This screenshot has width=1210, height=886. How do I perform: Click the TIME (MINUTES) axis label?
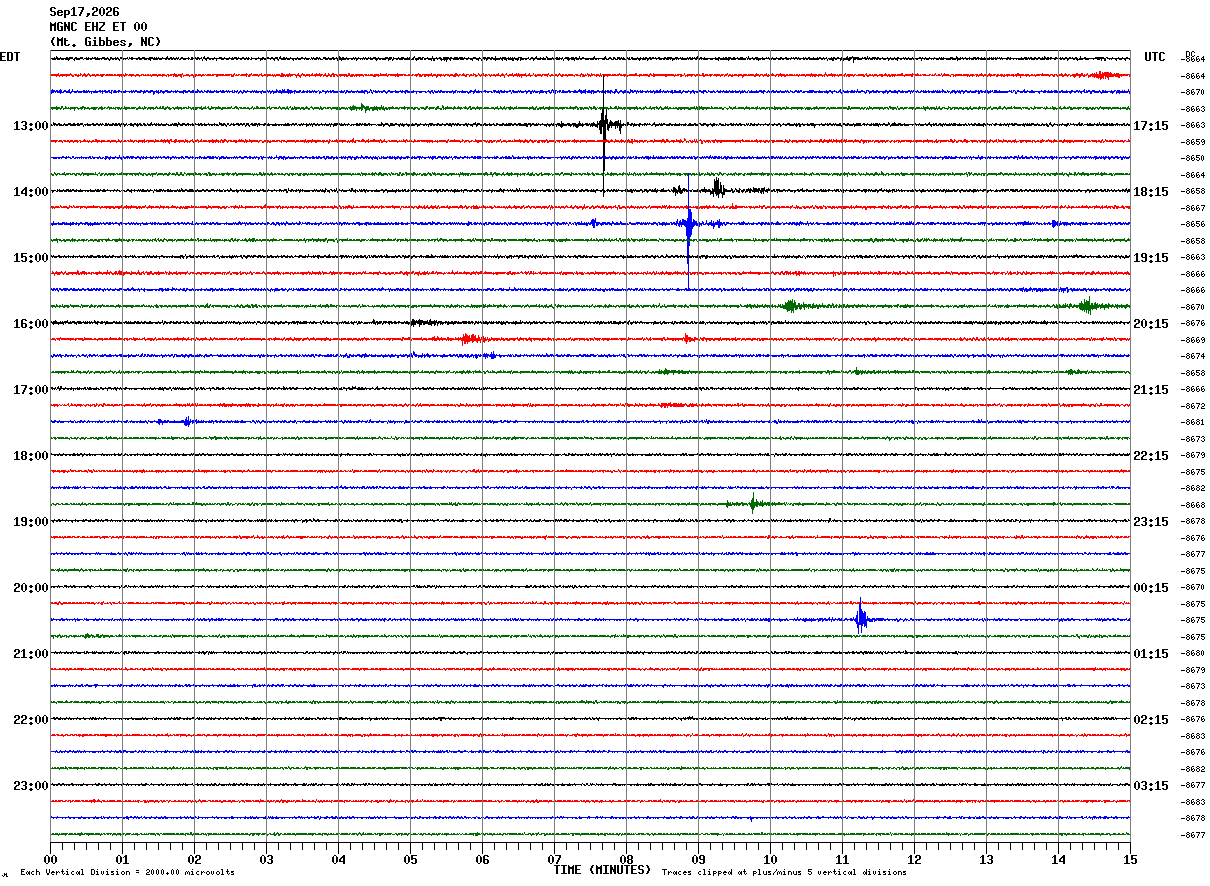[602, 870]
